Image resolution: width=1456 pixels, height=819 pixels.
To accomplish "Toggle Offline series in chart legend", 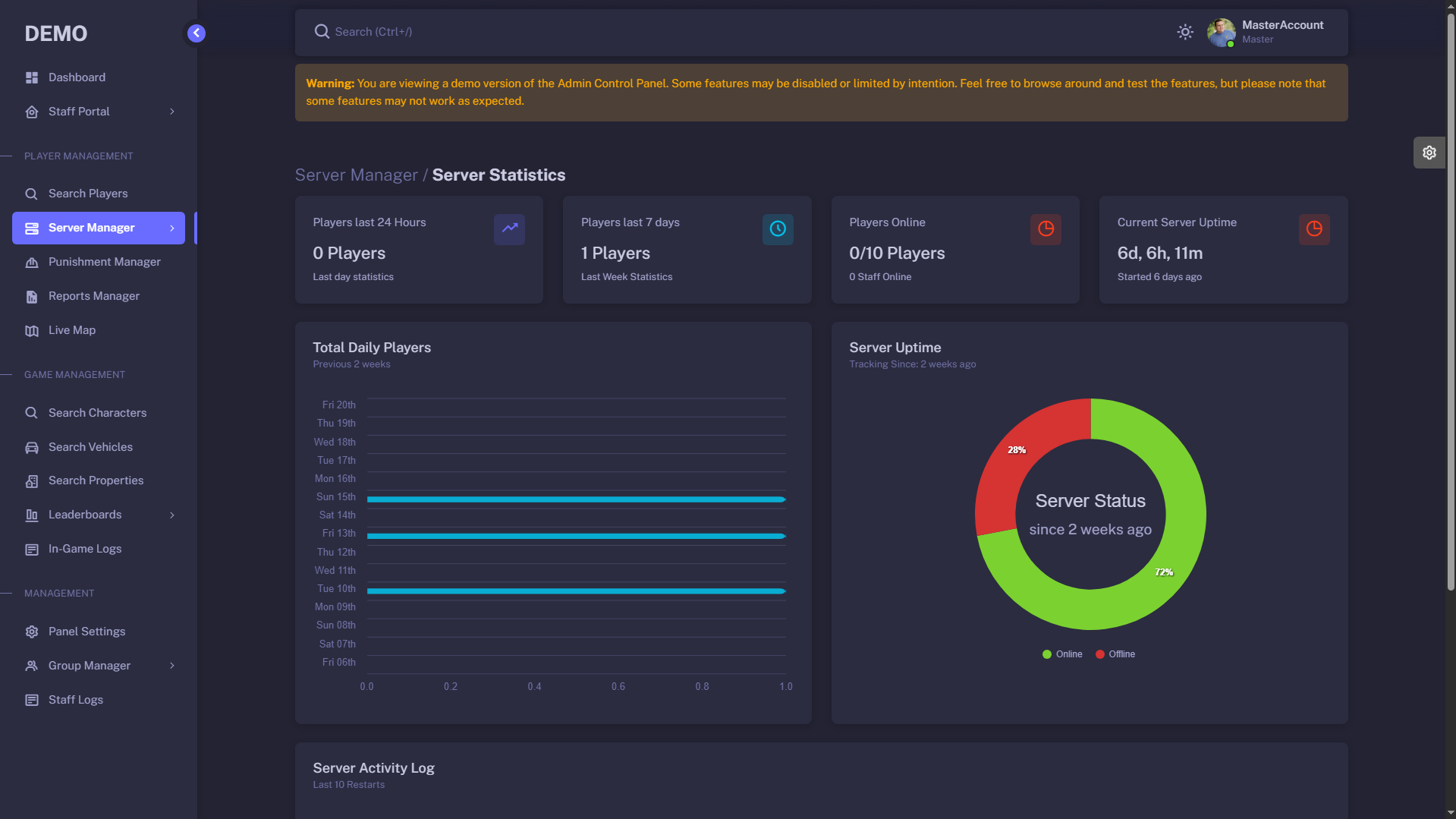I will tap(1115, 654).
